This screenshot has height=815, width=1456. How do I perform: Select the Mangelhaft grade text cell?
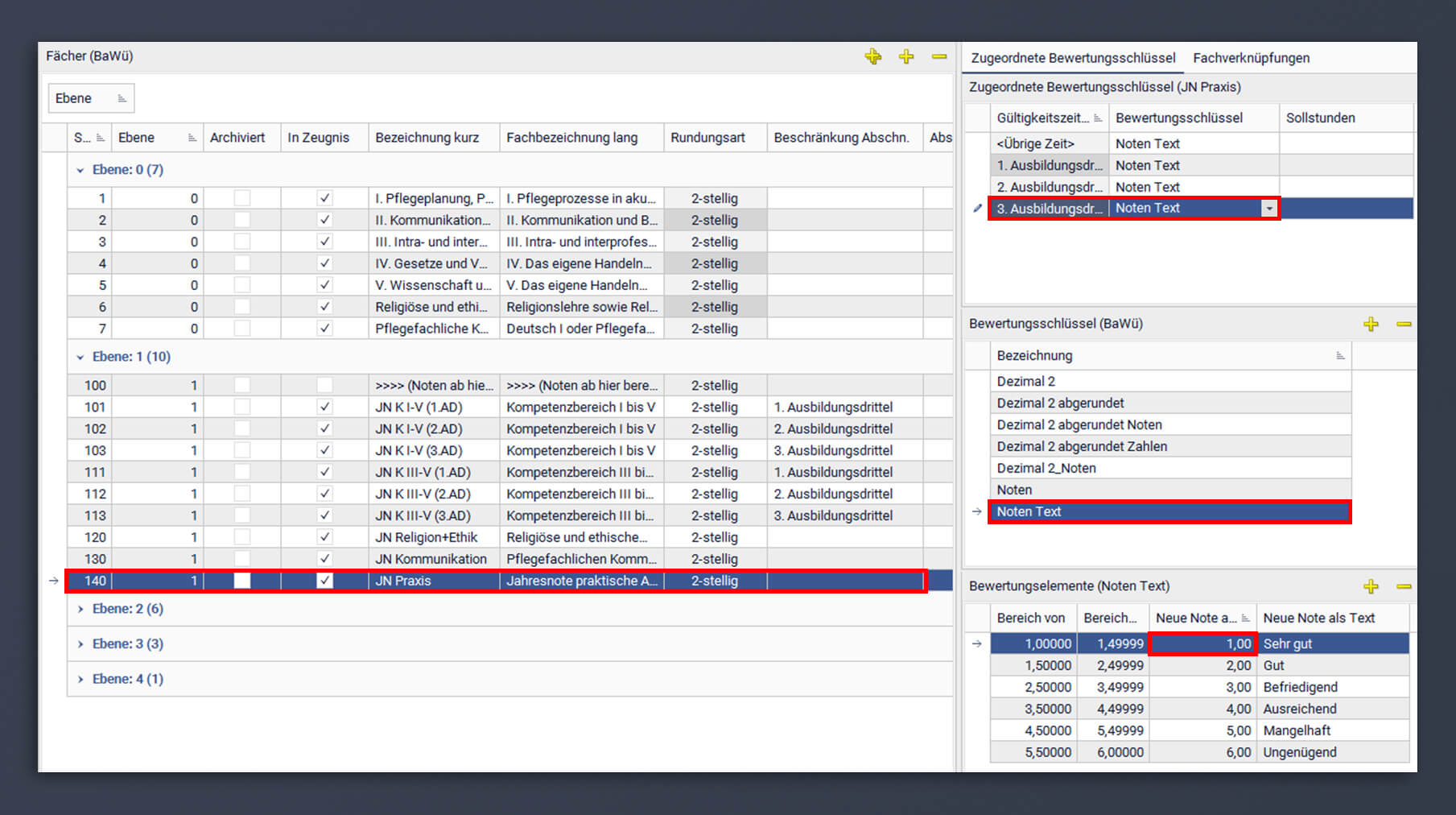point(1332,731)
